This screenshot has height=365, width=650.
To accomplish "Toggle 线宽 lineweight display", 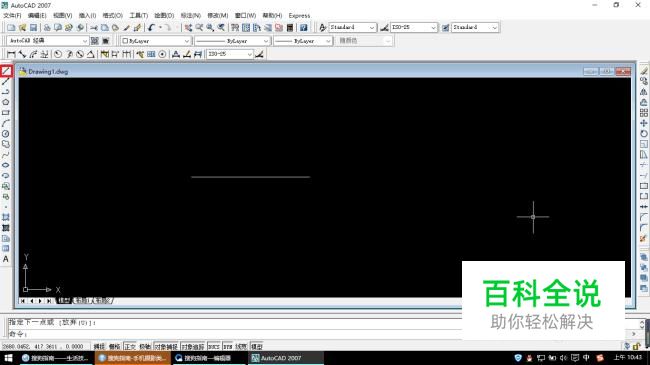I will pos(241,346).
